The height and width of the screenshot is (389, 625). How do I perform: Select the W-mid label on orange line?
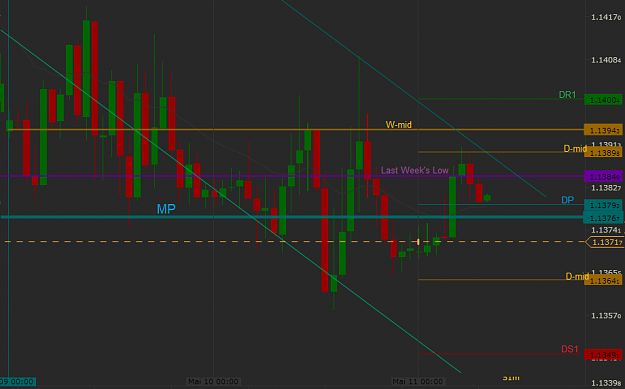[399, 125]
